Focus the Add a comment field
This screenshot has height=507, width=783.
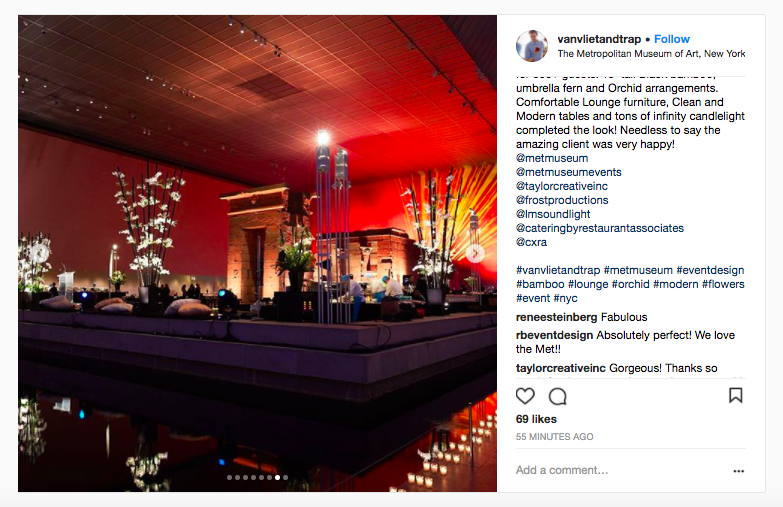click(619, 470)
